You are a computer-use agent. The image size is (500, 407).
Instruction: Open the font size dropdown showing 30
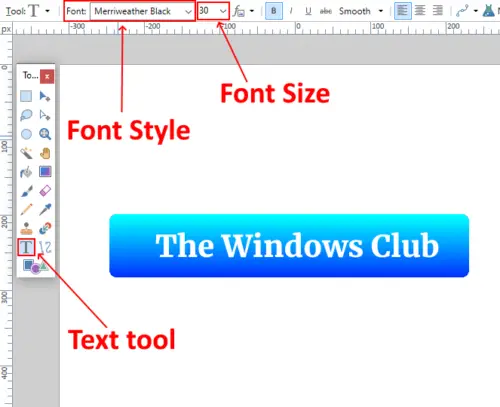click(x=213, y=11)
